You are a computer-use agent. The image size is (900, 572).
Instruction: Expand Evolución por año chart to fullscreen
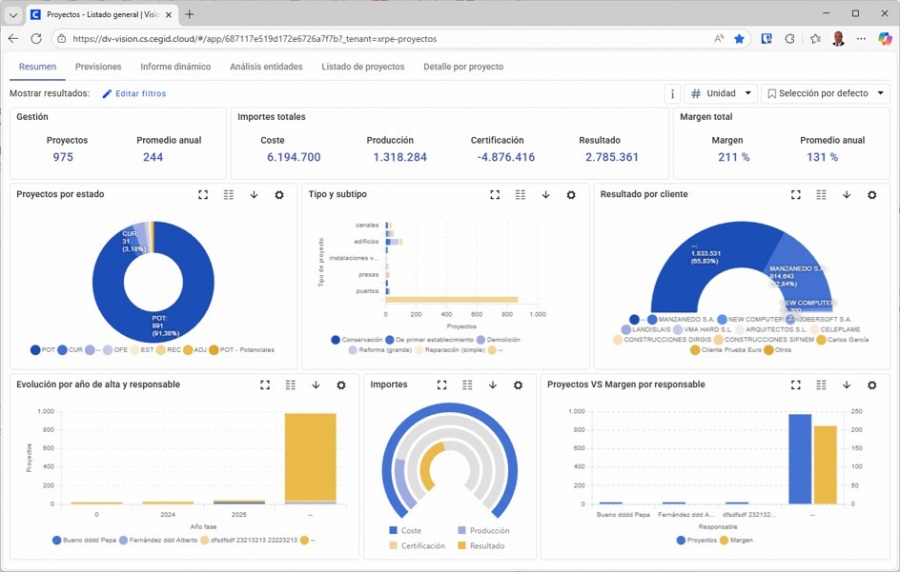pyautogui.click(x=265, y=385)
